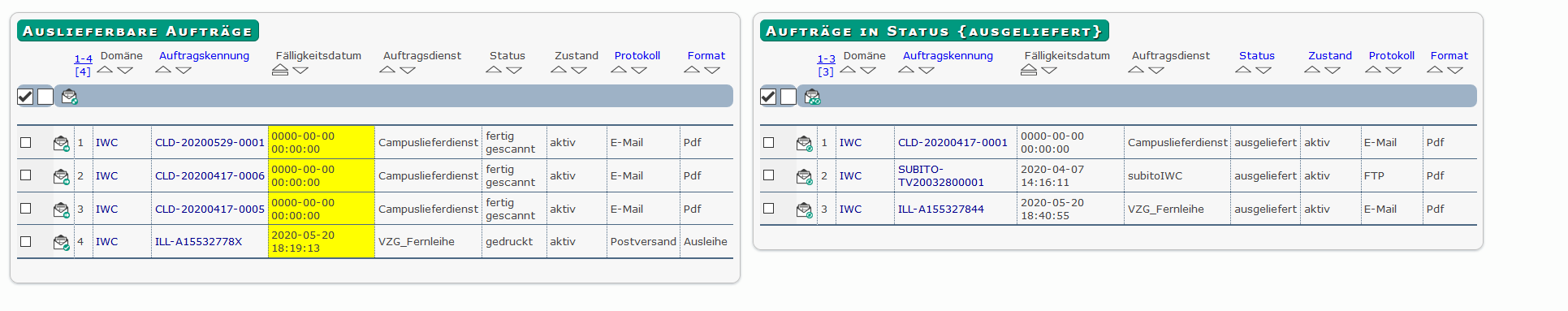This screenshot has height=311, width=1568.
Task: Tick checkbox for order CLD-20200417-0001
Action: click(769, 142)
